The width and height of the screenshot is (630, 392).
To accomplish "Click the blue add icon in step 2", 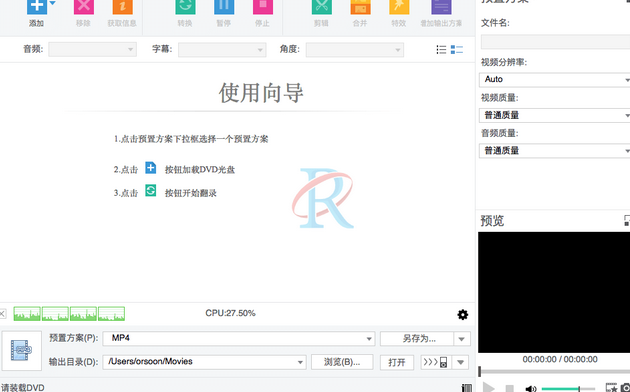I will [x=151, y=167].
